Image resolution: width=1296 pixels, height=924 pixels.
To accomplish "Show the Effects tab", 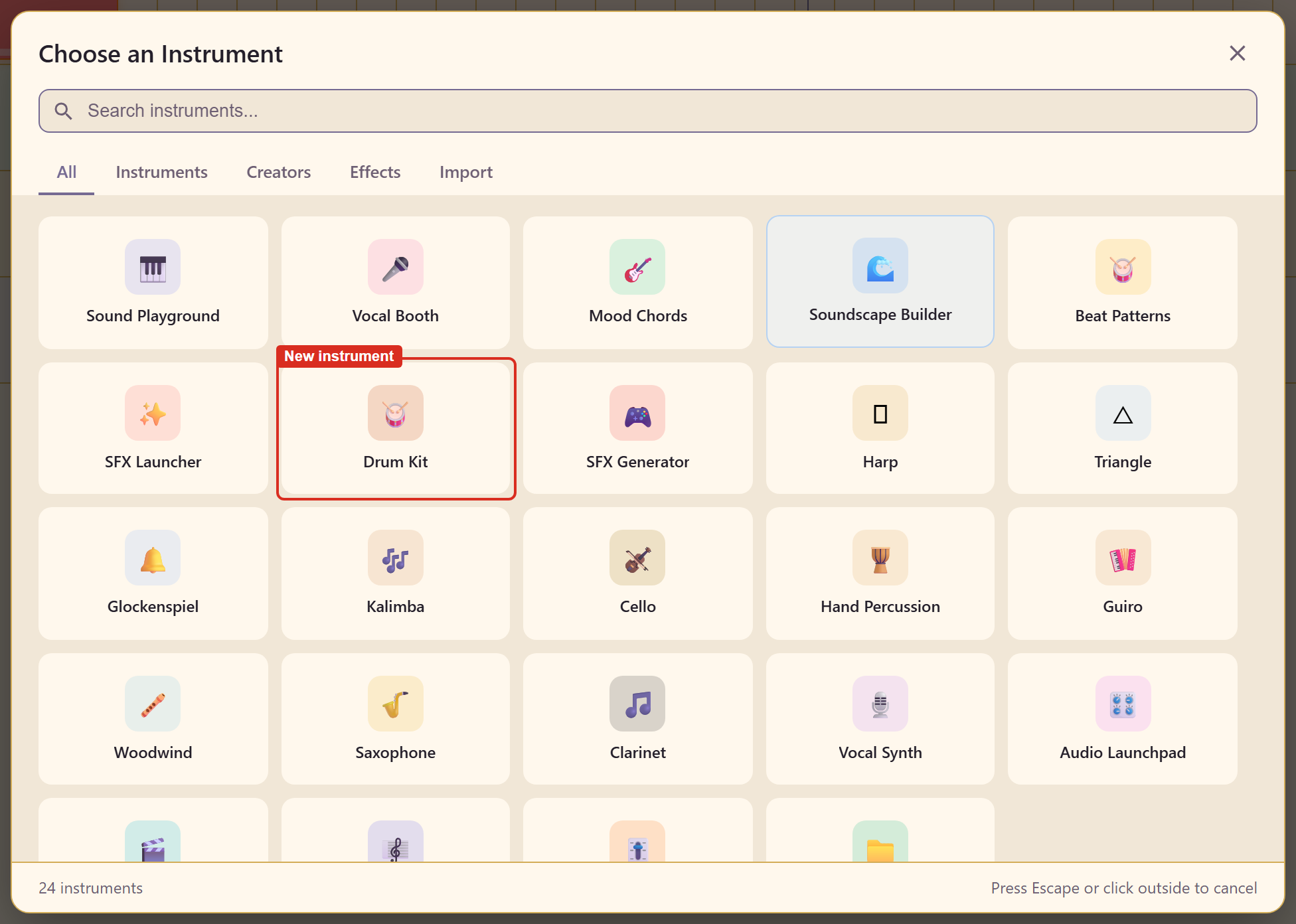I will click(x=375, y=173).
